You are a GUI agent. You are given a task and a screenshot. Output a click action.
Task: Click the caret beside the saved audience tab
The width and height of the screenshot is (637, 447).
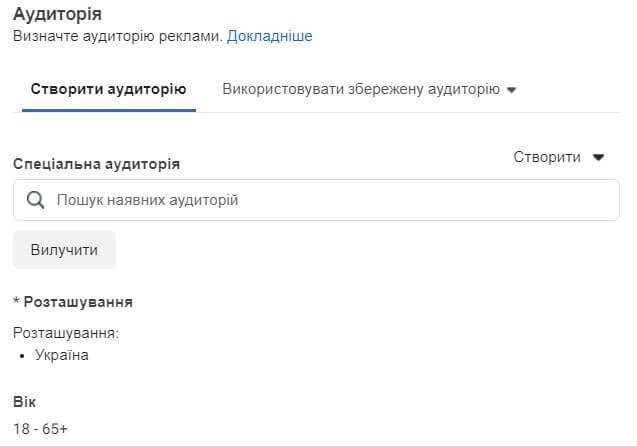512,90
